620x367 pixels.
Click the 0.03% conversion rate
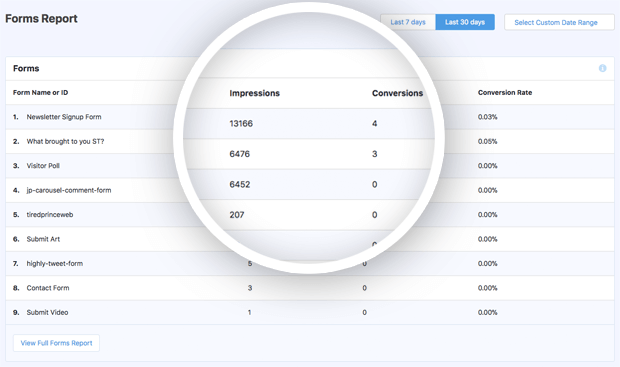coord(488,117)
